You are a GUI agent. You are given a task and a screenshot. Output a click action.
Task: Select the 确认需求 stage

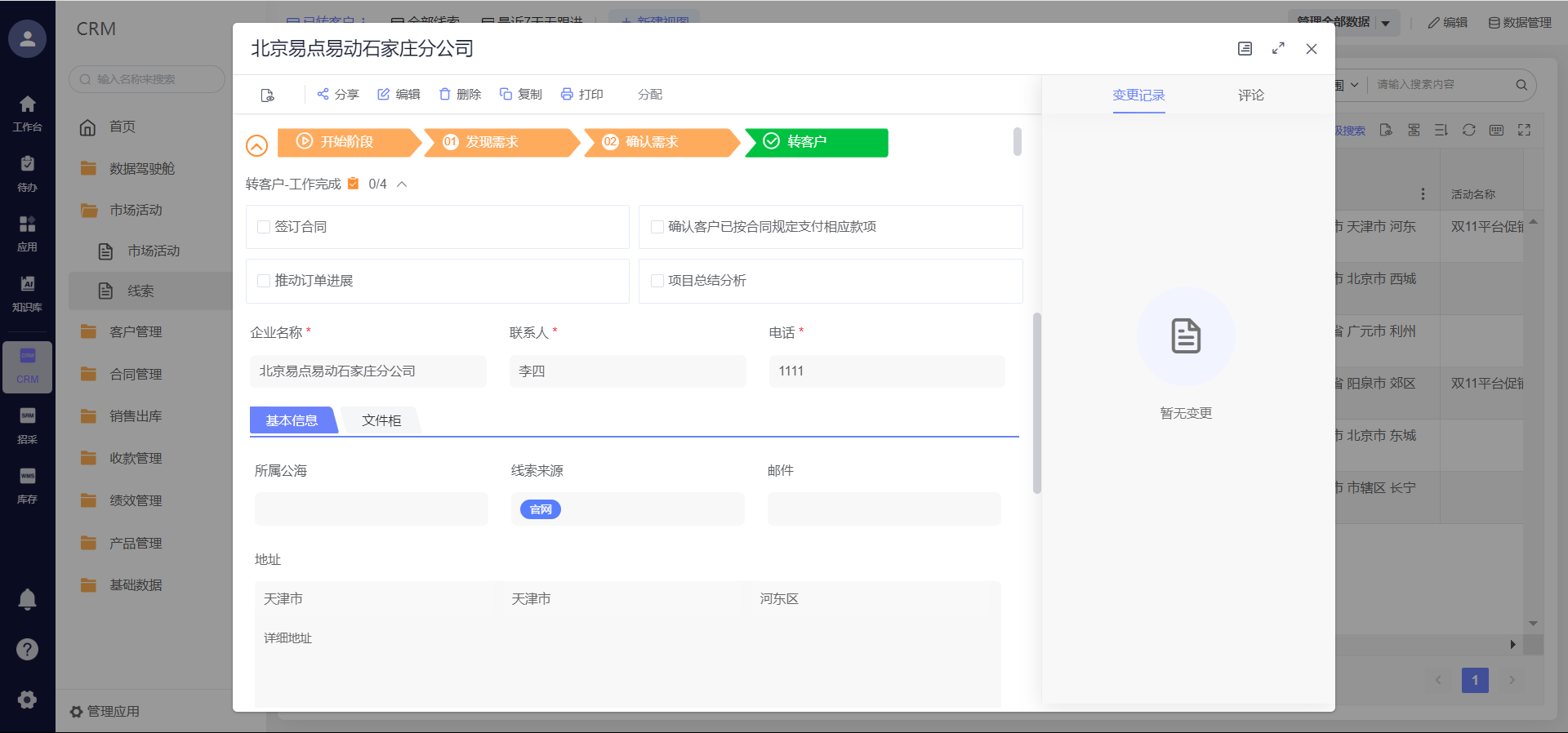pos(652,142)
